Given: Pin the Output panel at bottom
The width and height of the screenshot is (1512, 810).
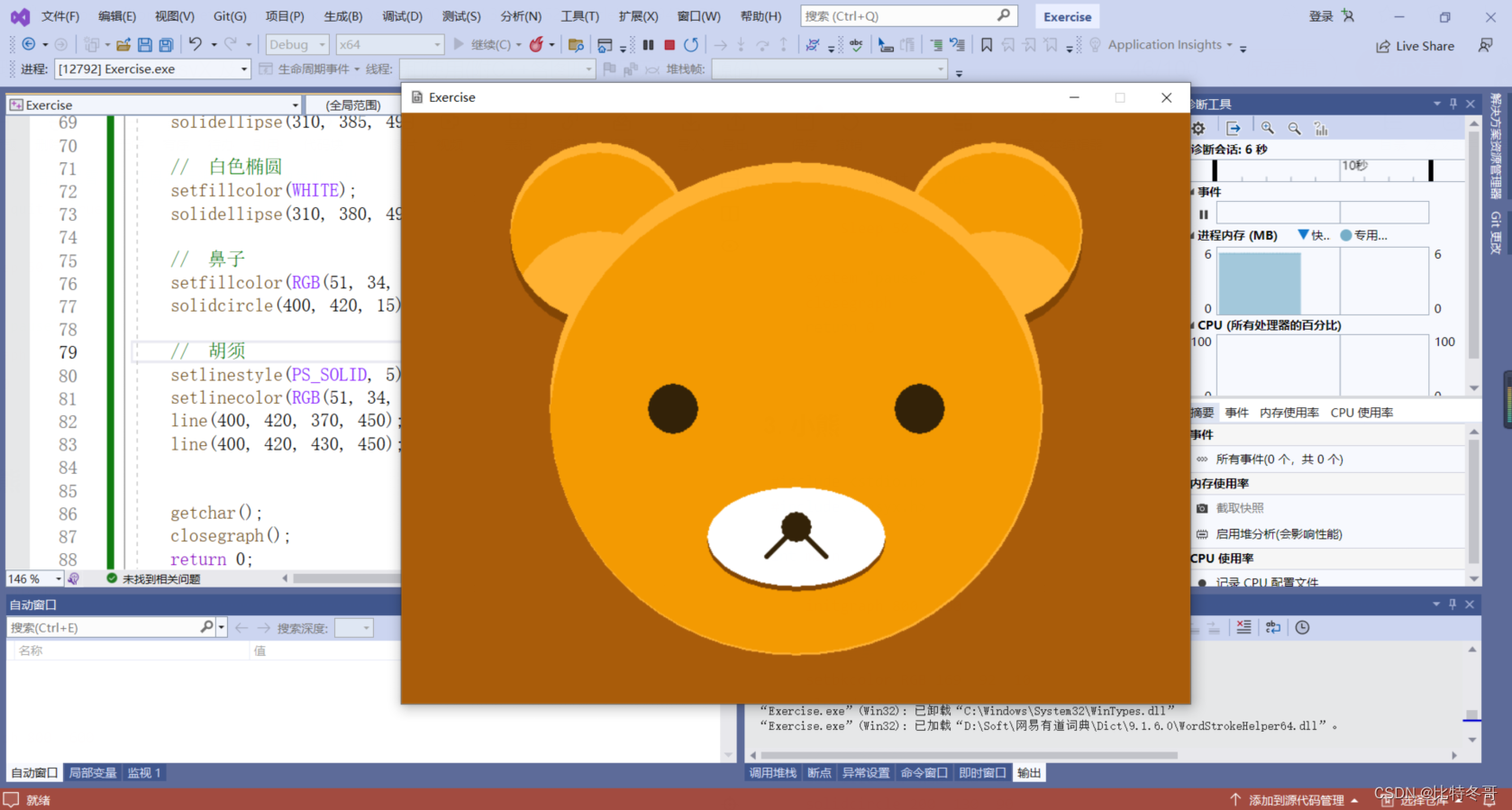Looking at the screenshot, I should click(x=1453, y=604).
